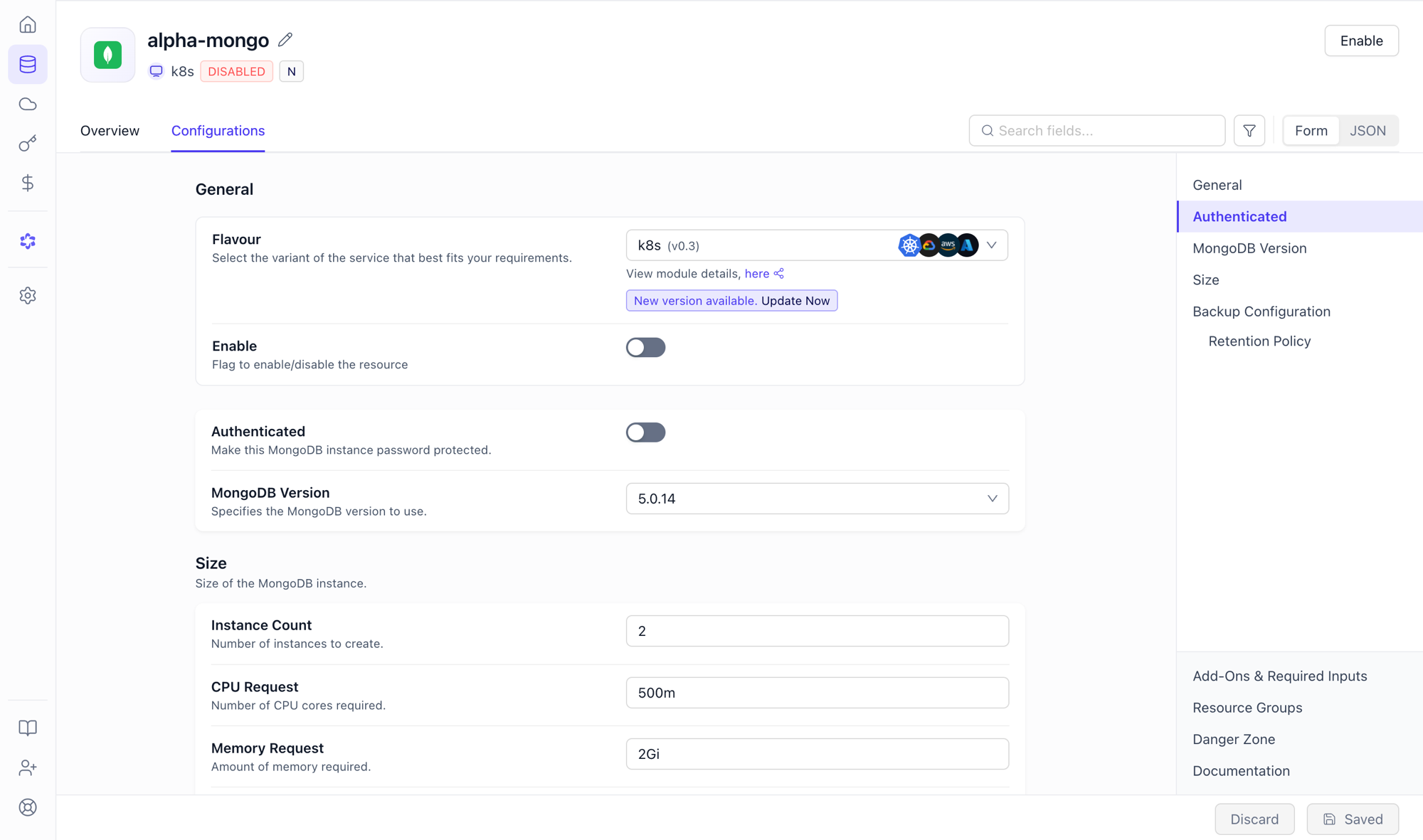Click the Discard button

1254,819
